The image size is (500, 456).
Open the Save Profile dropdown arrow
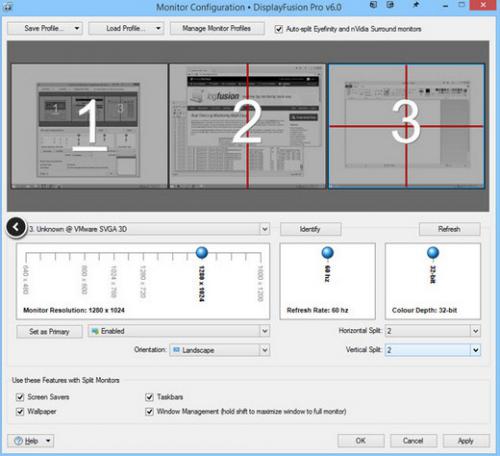click(x=77, y=28)
